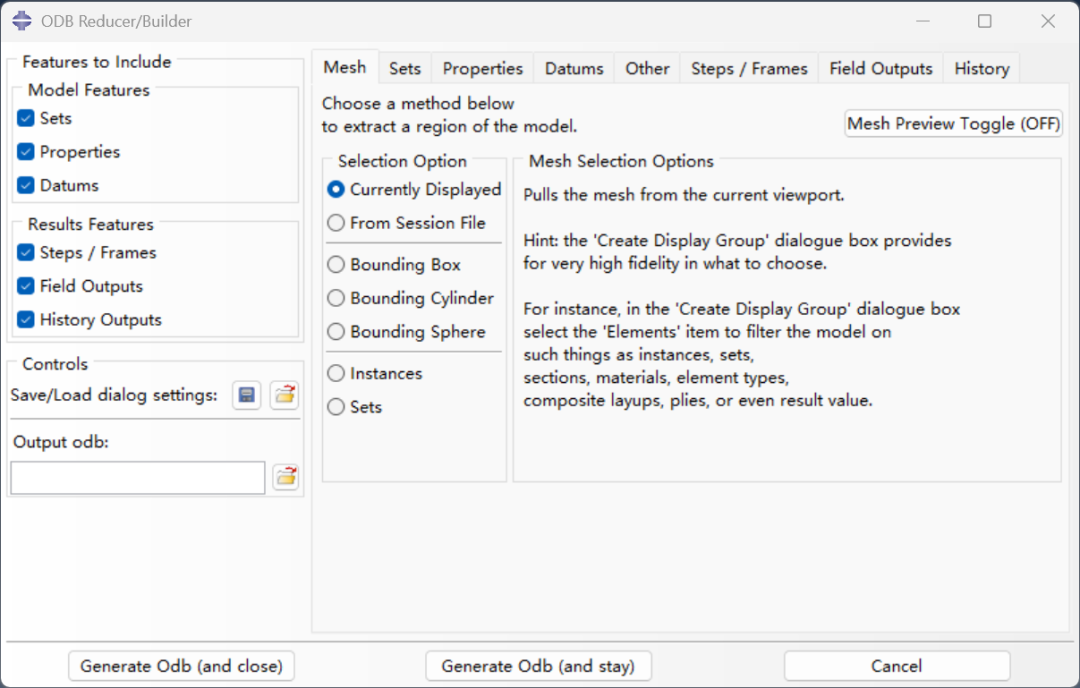
Task: Toggle the Field Outputs checkbox
Action: pyautogui.click(x=26, y=287)
